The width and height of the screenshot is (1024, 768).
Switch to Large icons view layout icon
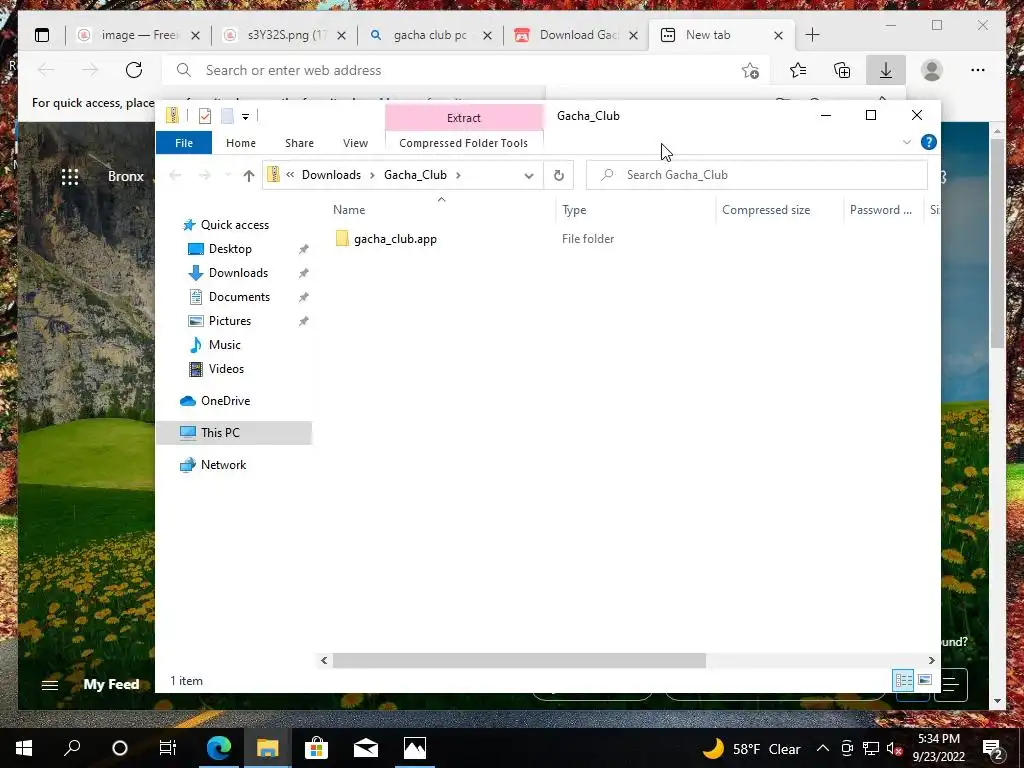pyautogui.click(x=925, y=680)
